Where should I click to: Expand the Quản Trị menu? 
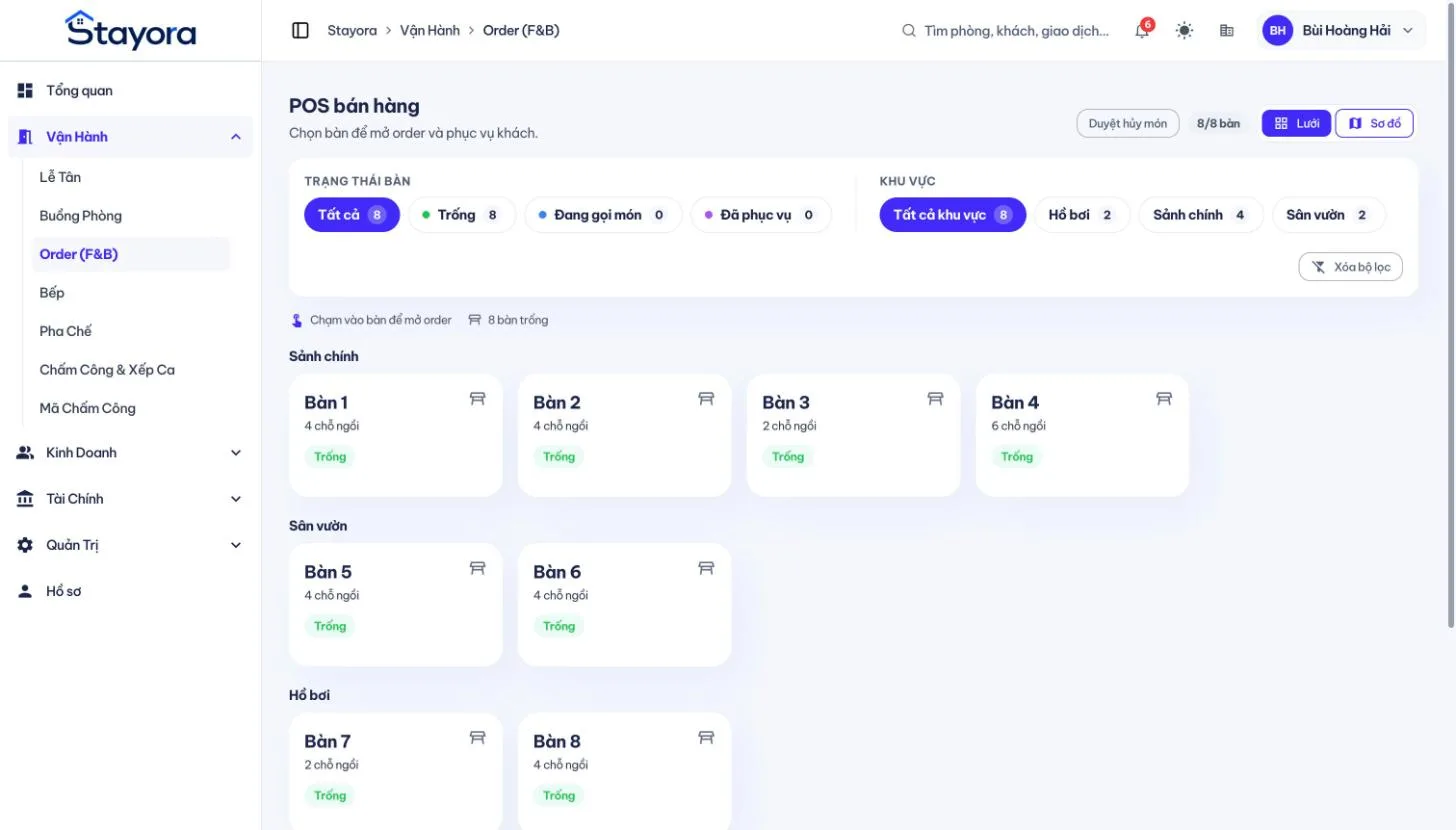coord(130,545)
